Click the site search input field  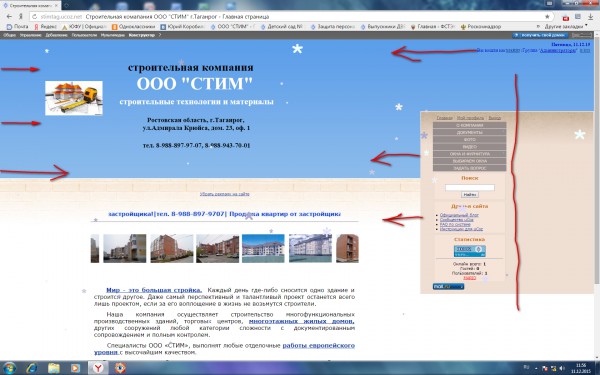[x=470, y=188]
